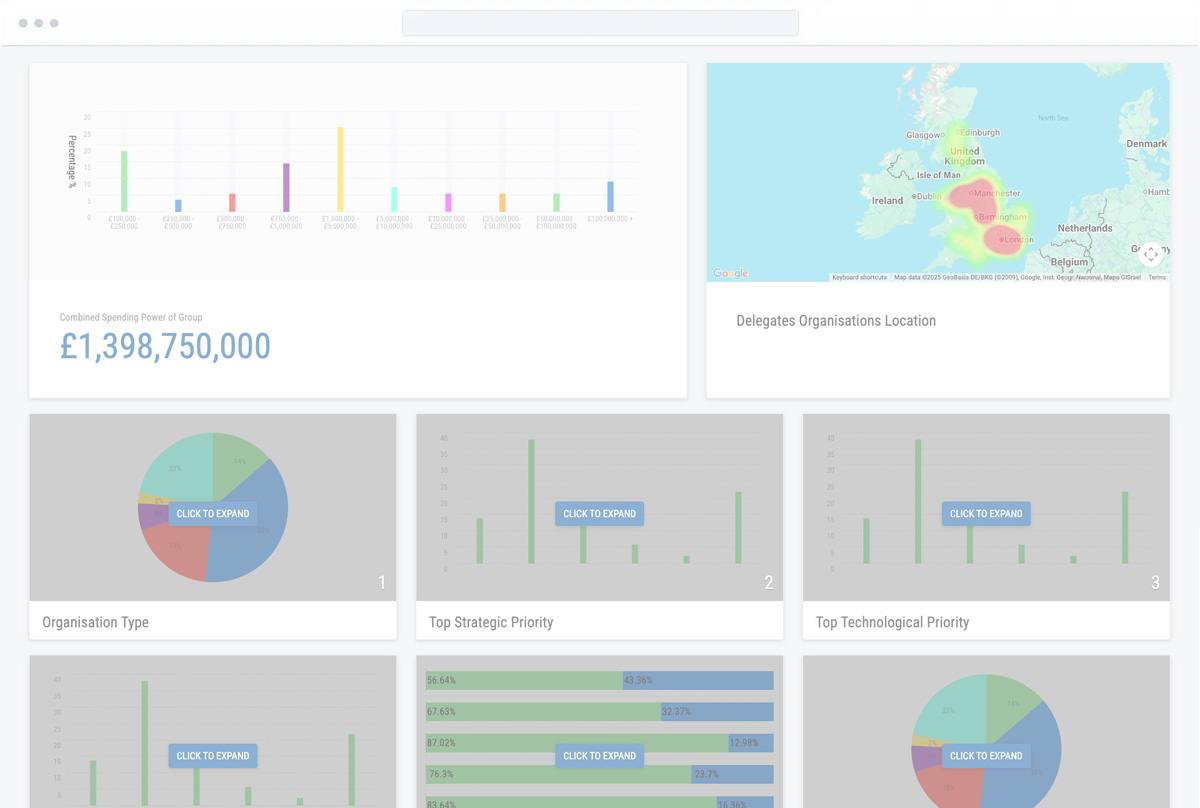Click the Google logo on the map

pyautogui.click(x=730, y=274)
